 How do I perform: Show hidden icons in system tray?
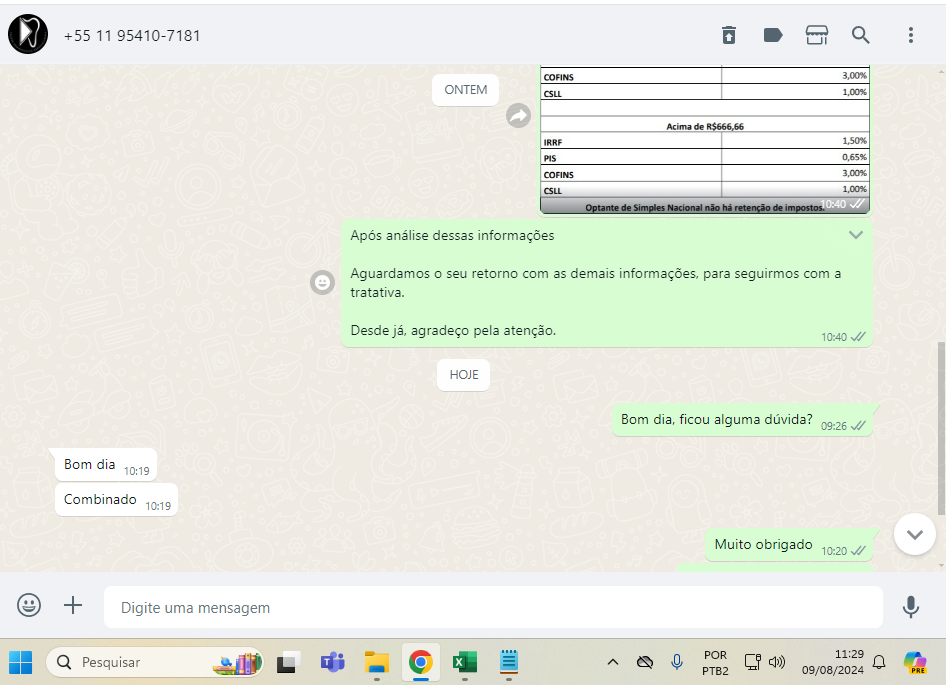[613, 662]
